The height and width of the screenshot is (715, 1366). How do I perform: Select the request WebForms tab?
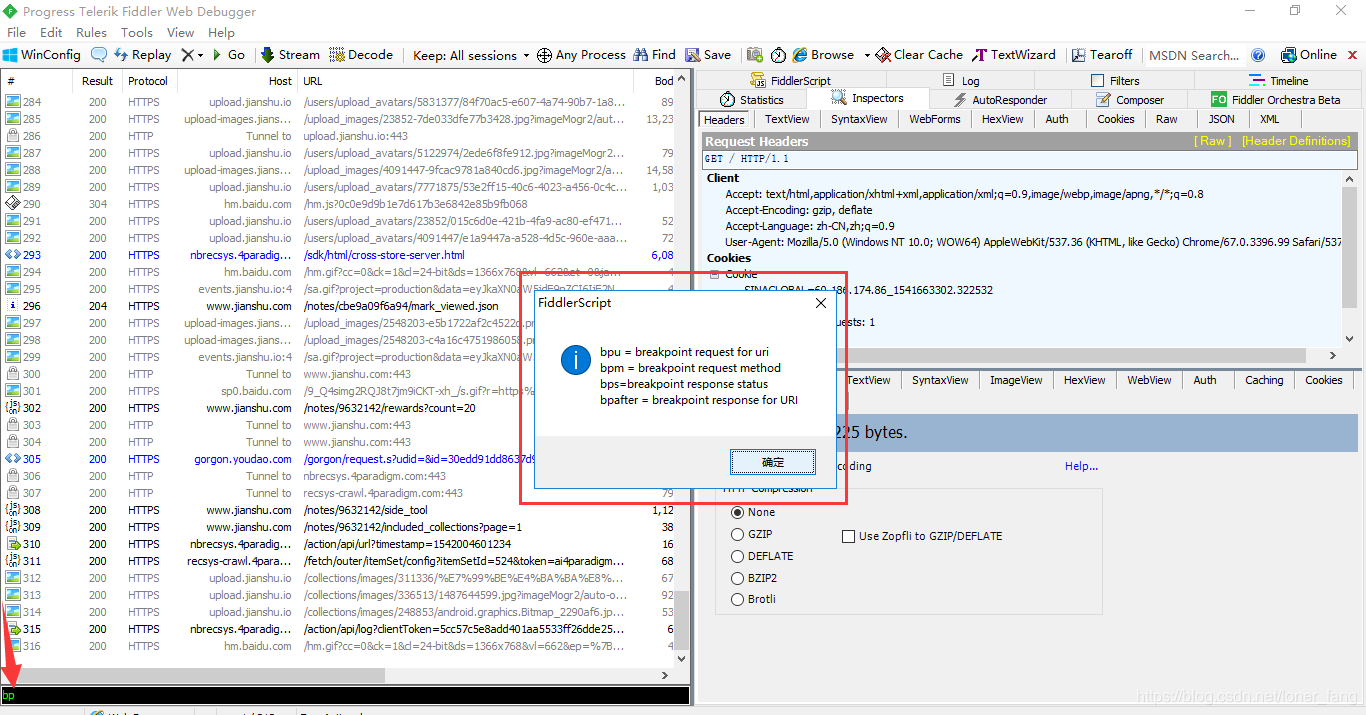pos(935,119)
